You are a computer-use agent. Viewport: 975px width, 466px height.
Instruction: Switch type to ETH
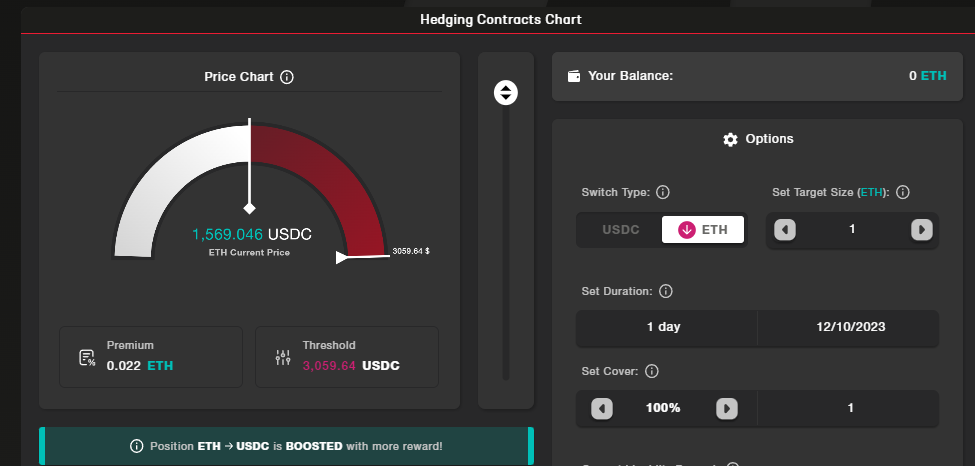tap(703, 230)
